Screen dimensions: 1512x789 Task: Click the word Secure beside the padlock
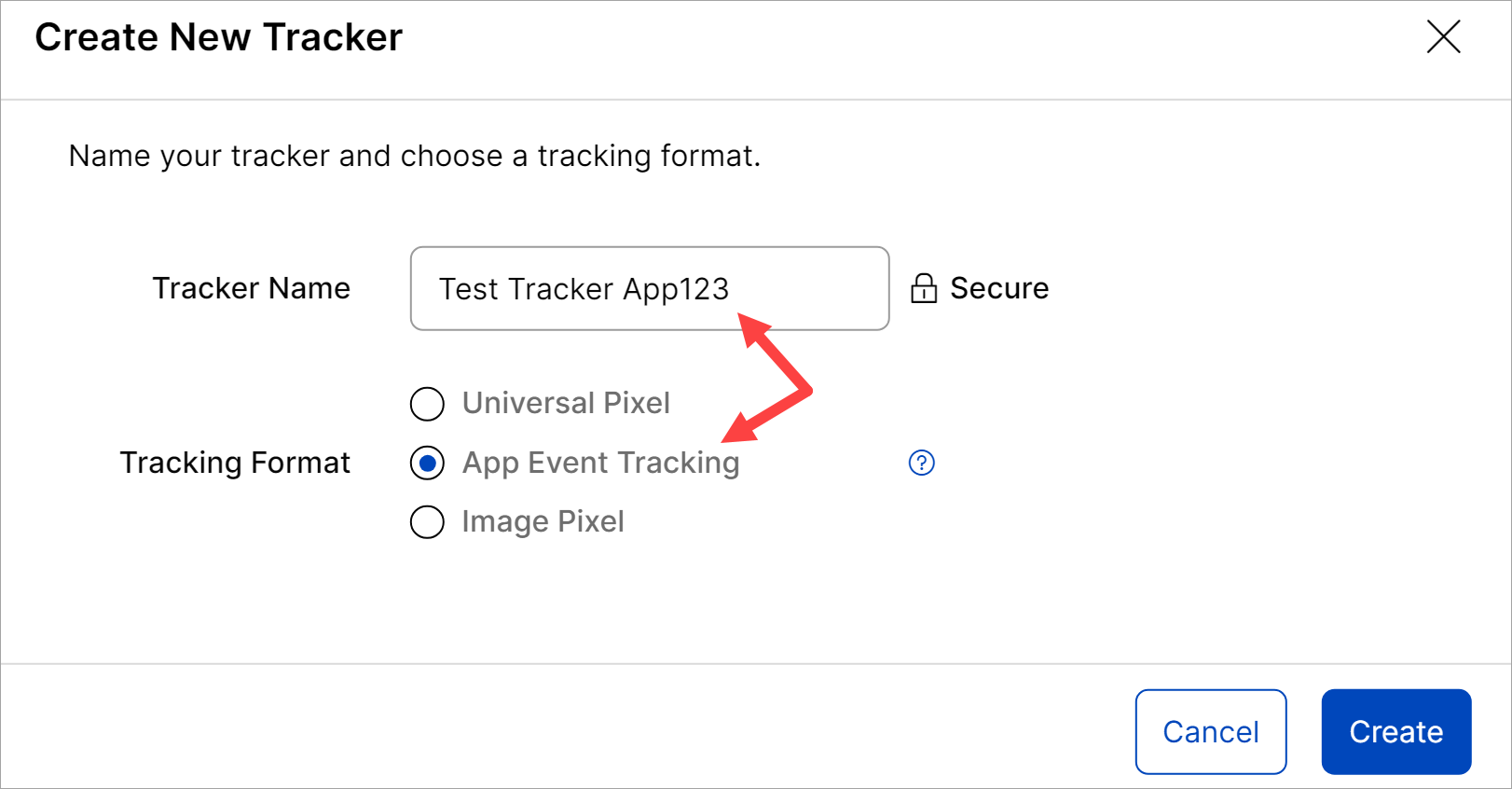point(998,288)
